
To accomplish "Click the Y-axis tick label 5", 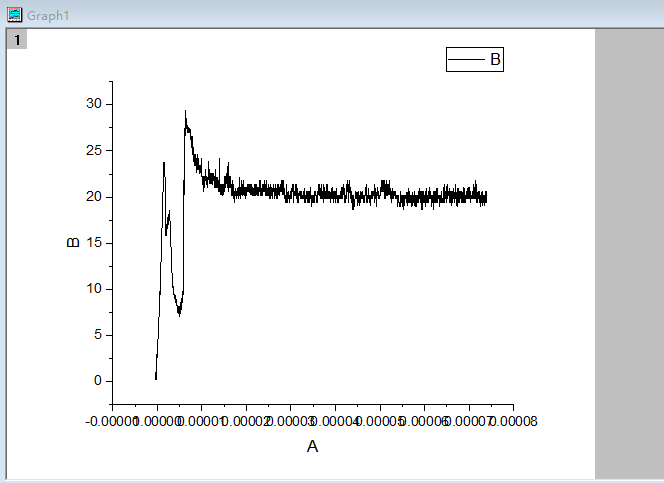I will (97, 335).
